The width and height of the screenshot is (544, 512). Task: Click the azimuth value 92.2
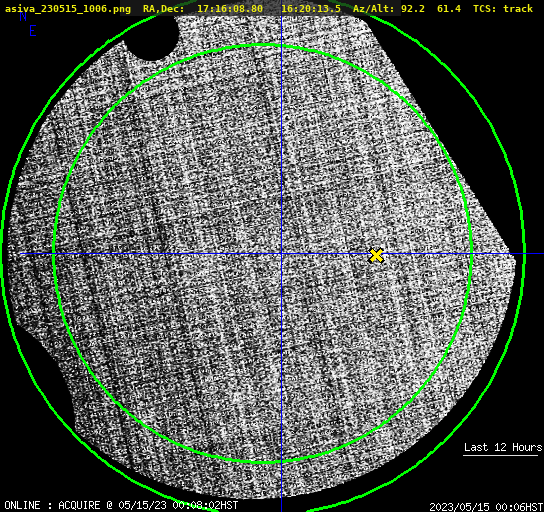413,9
